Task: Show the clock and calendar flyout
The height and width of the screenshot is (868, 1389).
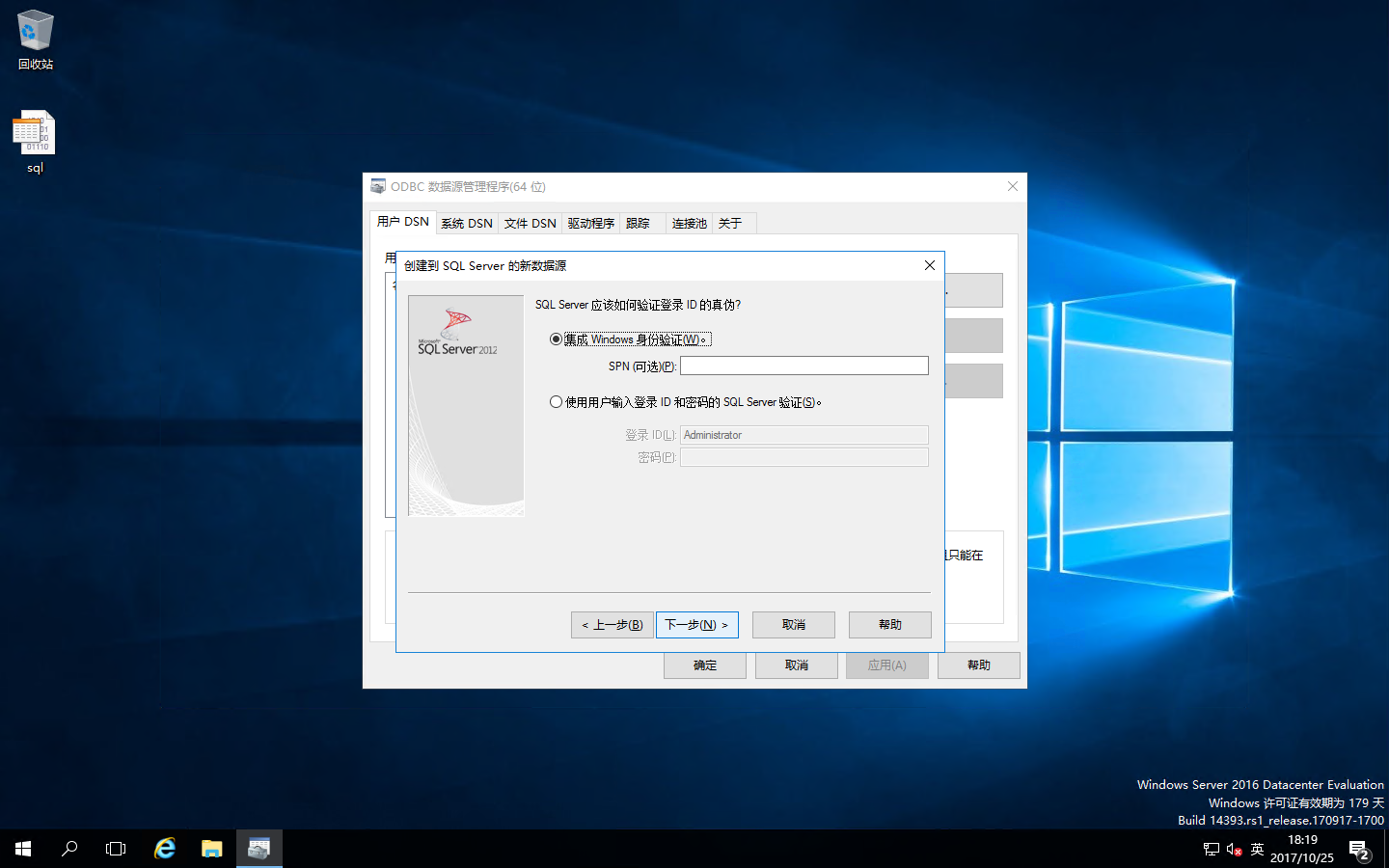Action: click(x=1302, y=849)
